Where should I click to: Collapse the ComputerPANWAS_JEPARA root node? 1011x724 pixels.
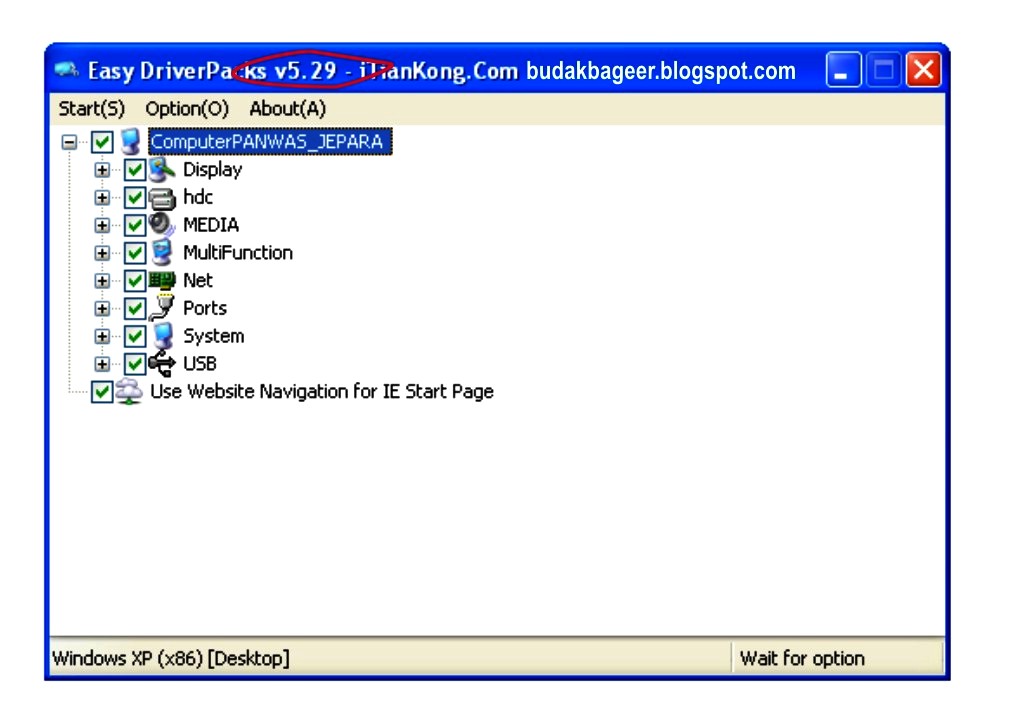pos(69,142)
